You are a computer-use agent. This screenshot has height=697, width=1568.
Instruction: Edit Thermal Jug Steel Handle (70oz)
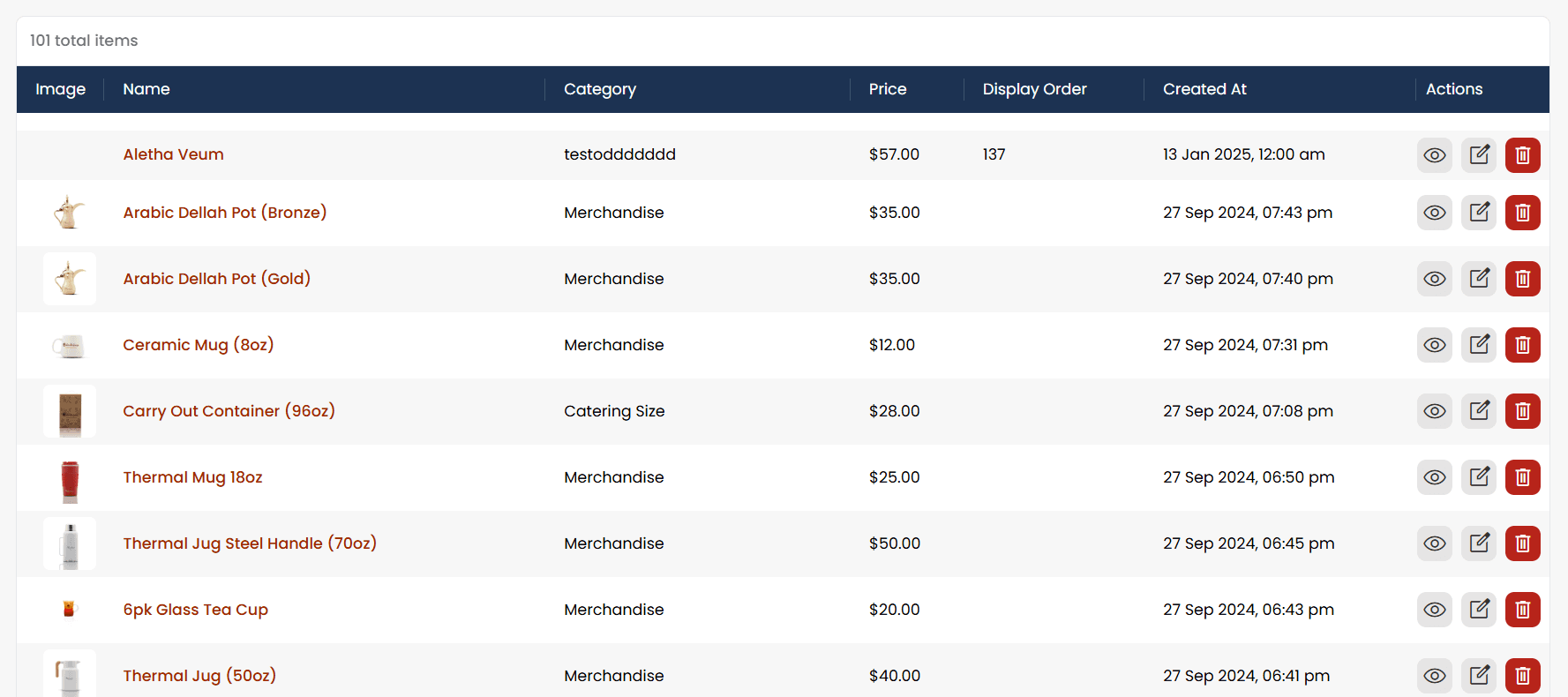coord(1479,543)
